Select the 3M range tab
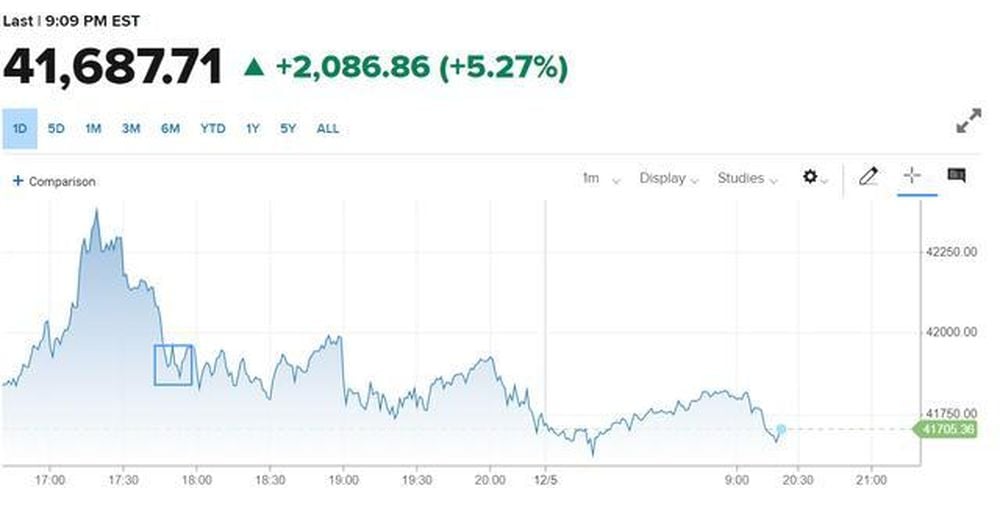 [x=131, y=129]
